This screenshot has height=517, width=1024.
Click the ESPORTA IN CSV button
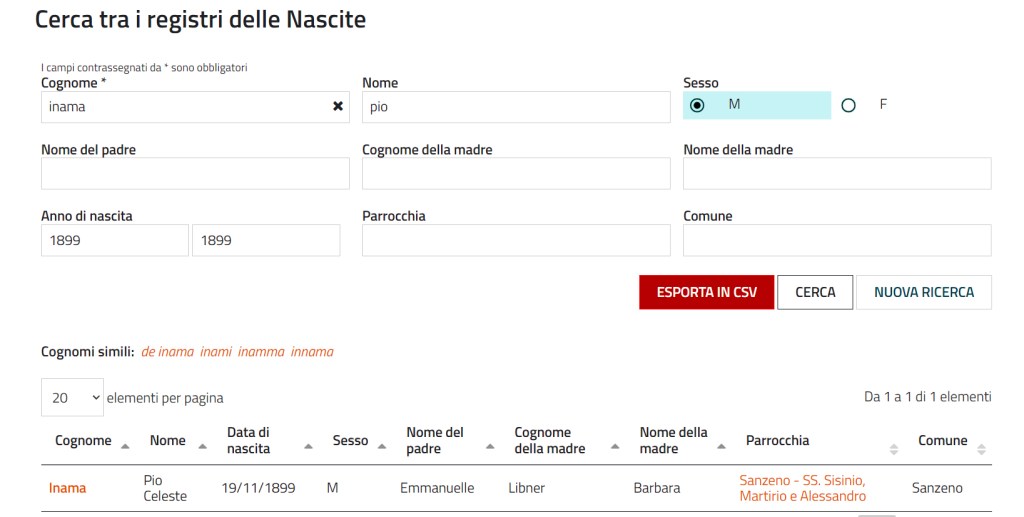[x=706, y=292]
